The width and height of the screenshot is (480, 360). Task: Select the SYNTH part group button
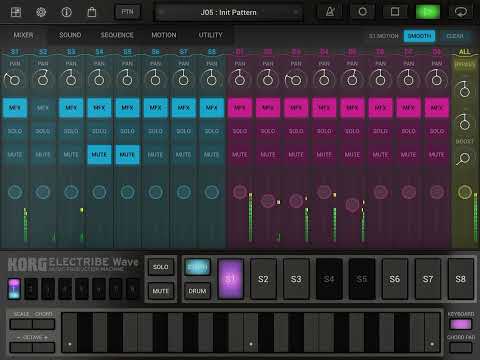click(197, 267)
